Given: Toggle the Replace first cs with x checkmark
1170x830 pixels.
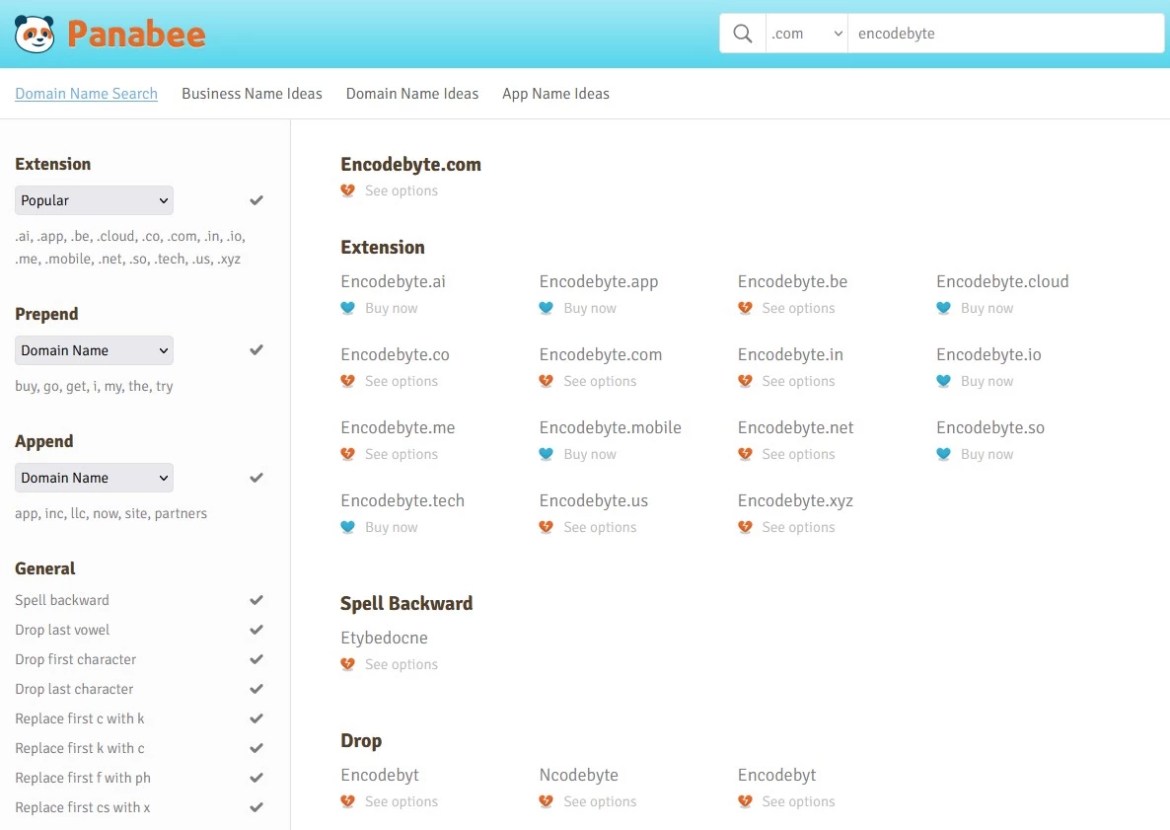Looking at the screenshot, I should (x=256, y=807).
